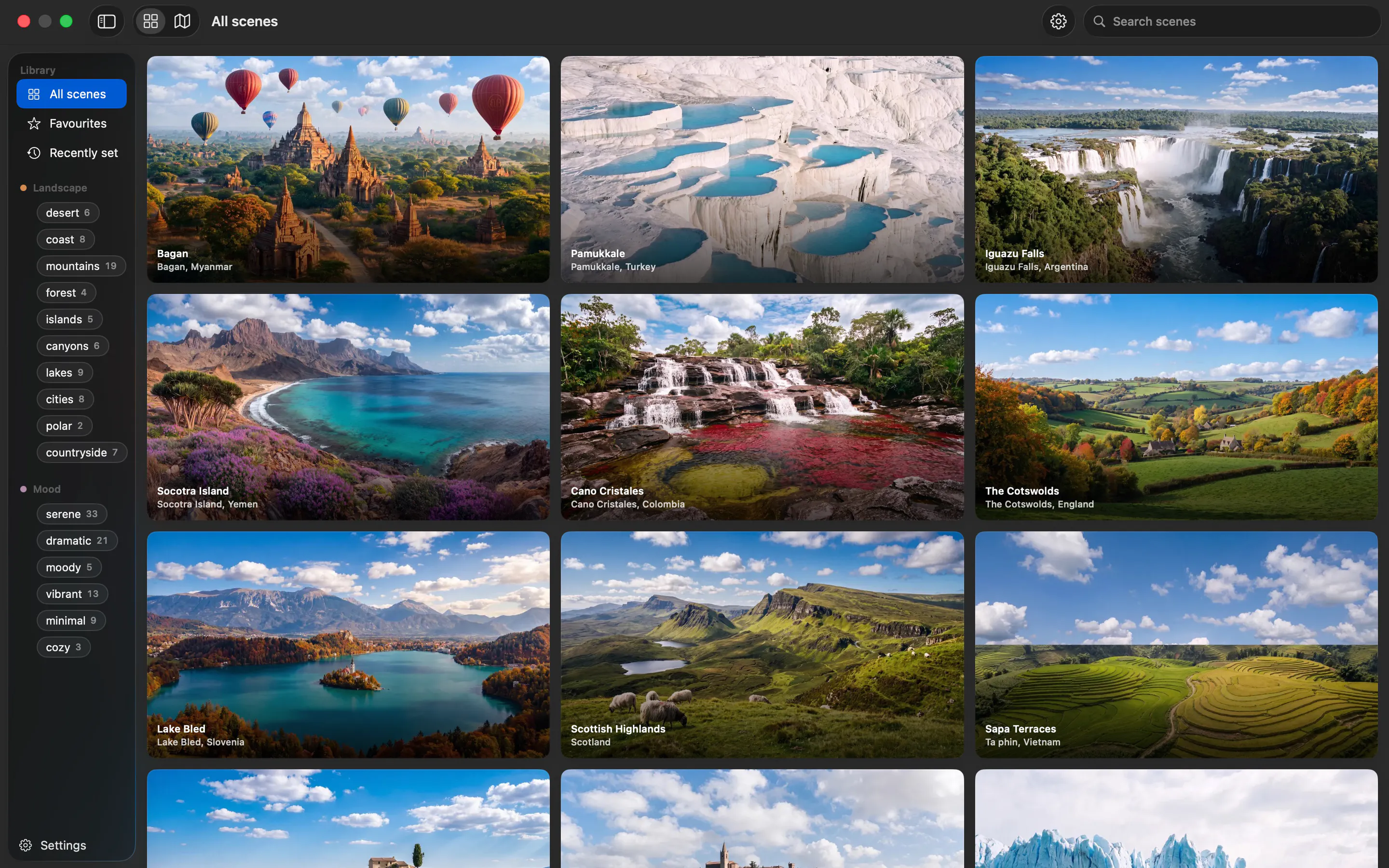Collapse the Landscape section header
The height and width of the screenshot is (868, 1389).
(x=60, y=188)
